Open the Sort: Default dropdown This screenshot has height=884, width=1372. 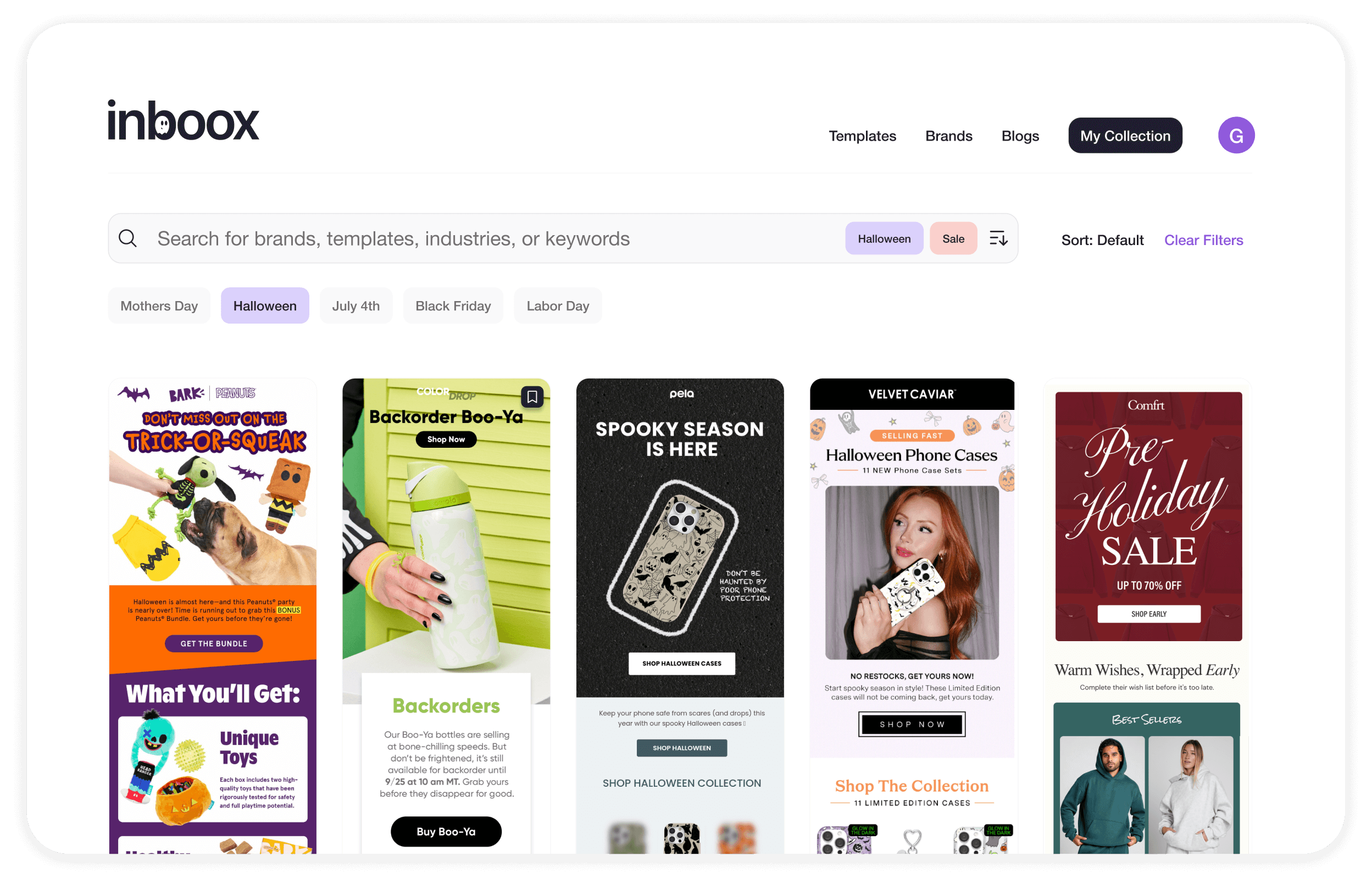1102,240
